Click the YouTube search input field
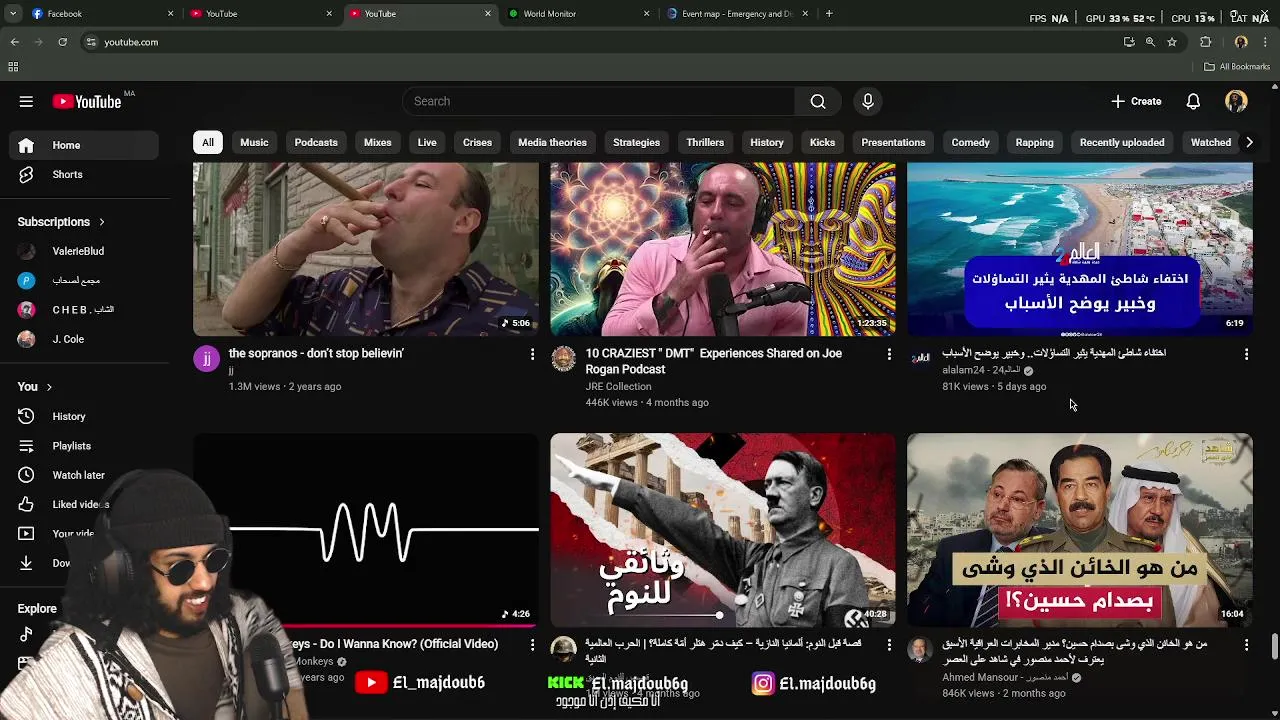Viewport: 1280px width, 720px height. click(x=598, y=101)
